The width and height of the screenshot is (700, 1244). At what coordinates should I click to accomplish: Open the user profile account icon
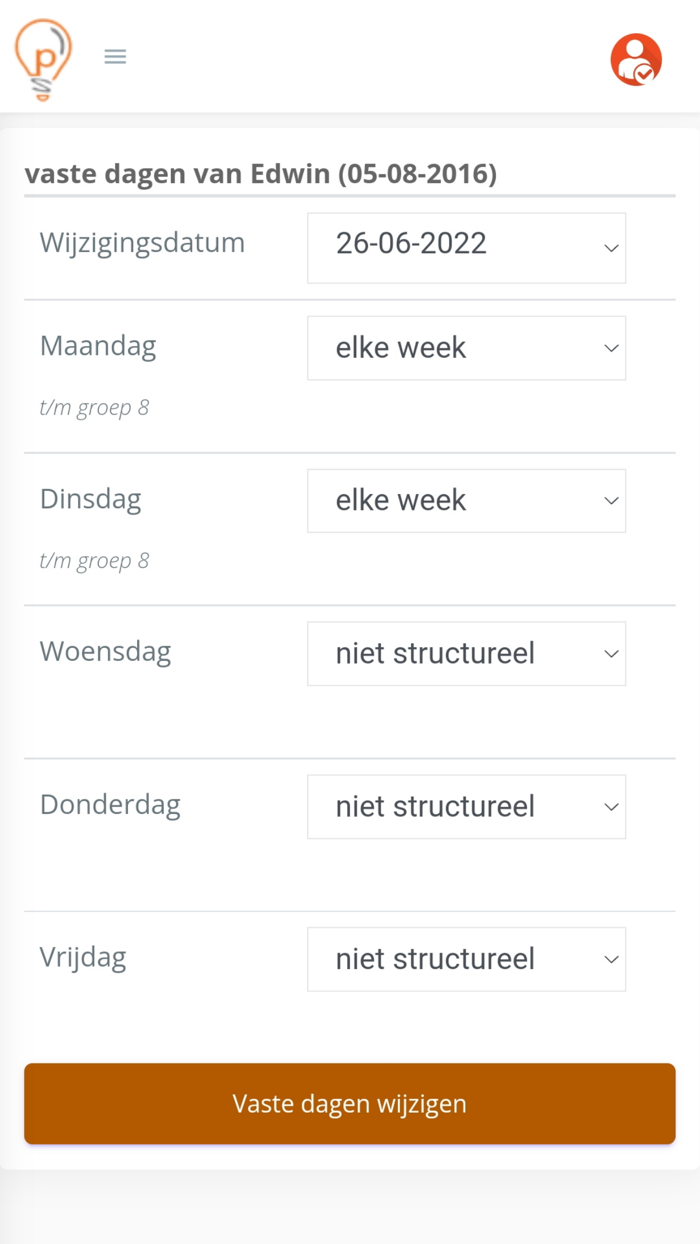636,60
